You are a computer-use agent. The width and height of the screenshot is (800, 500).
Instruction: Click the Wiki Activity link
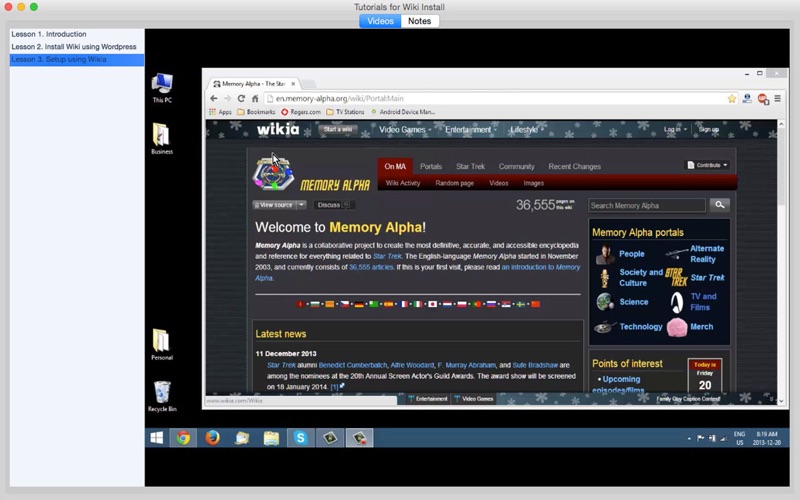(403, 183)
